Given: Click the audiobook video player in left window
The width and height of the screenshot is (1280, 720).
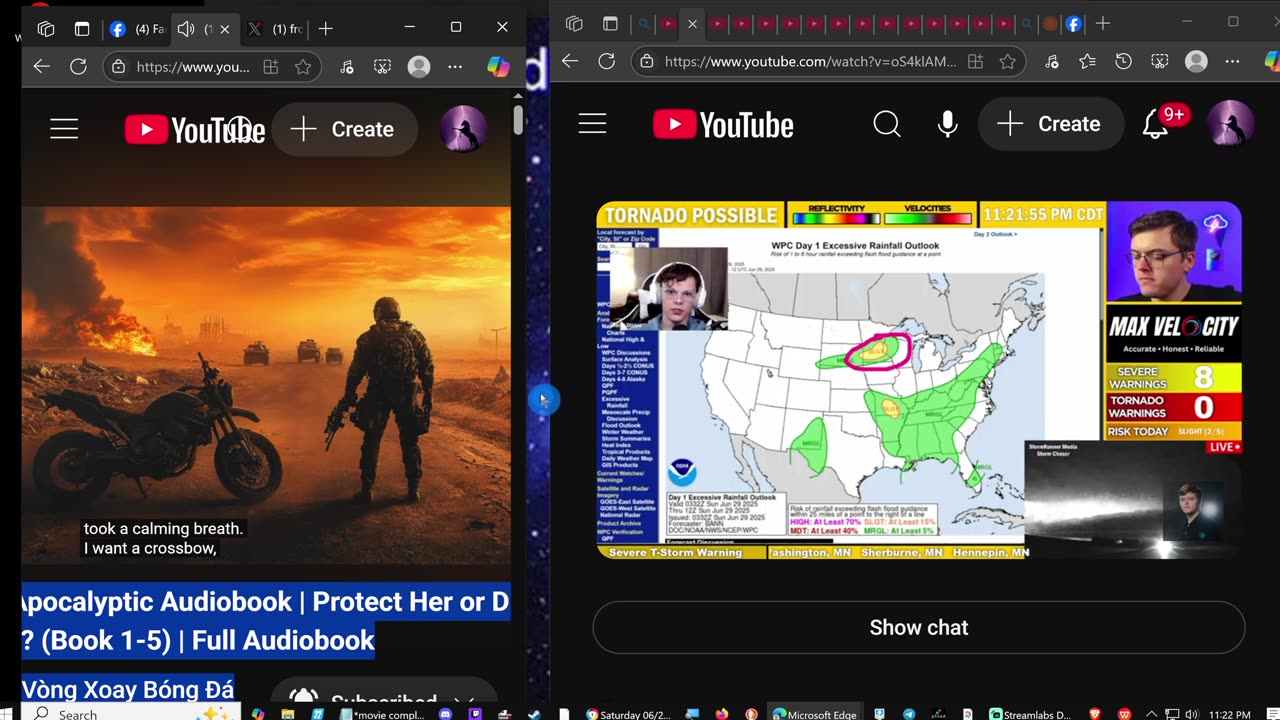Looking at the screenshot, I should pyautogui.click(x=266, y=386).
